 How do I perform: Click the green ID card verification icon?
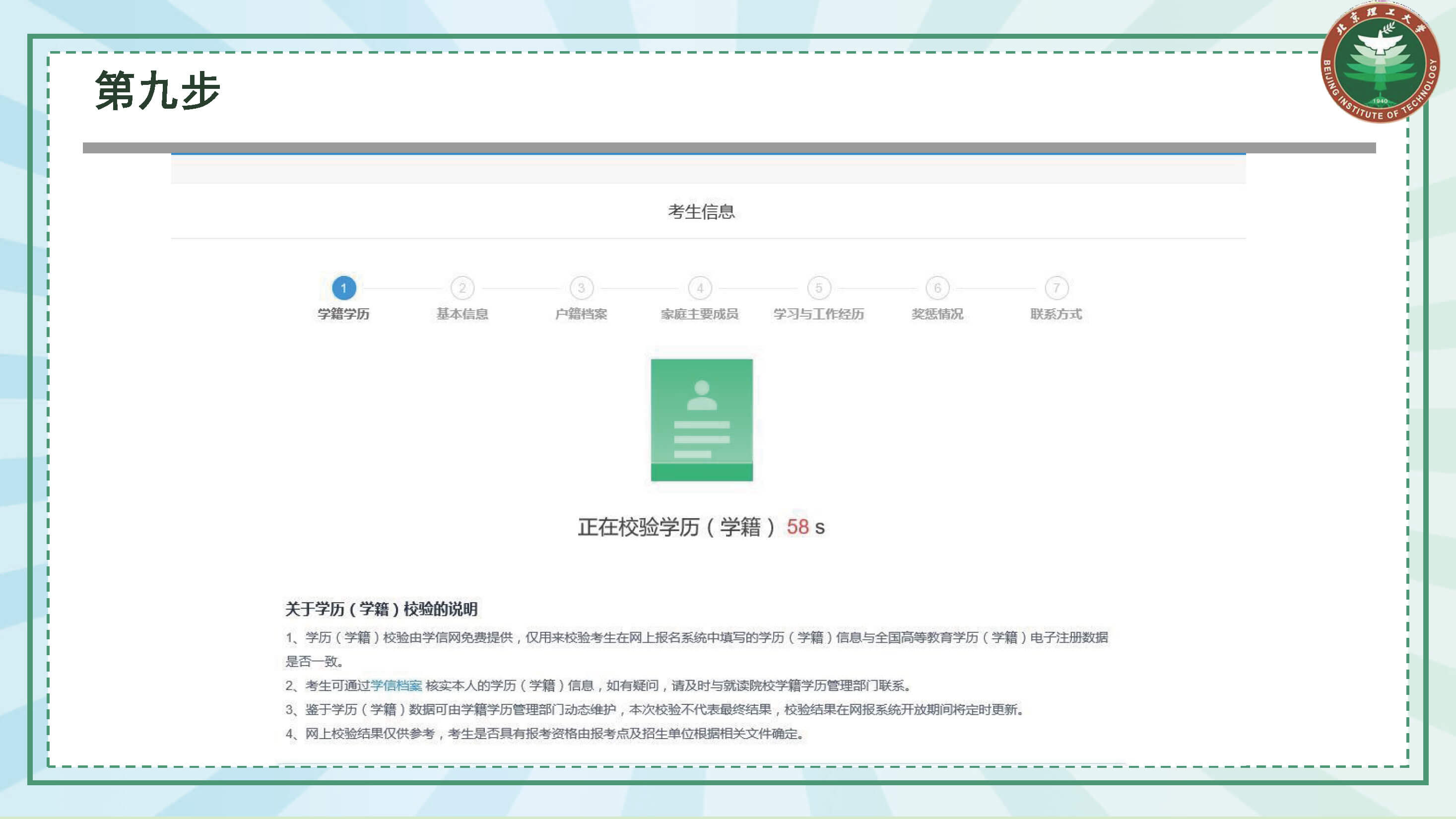tap(701, 420)
